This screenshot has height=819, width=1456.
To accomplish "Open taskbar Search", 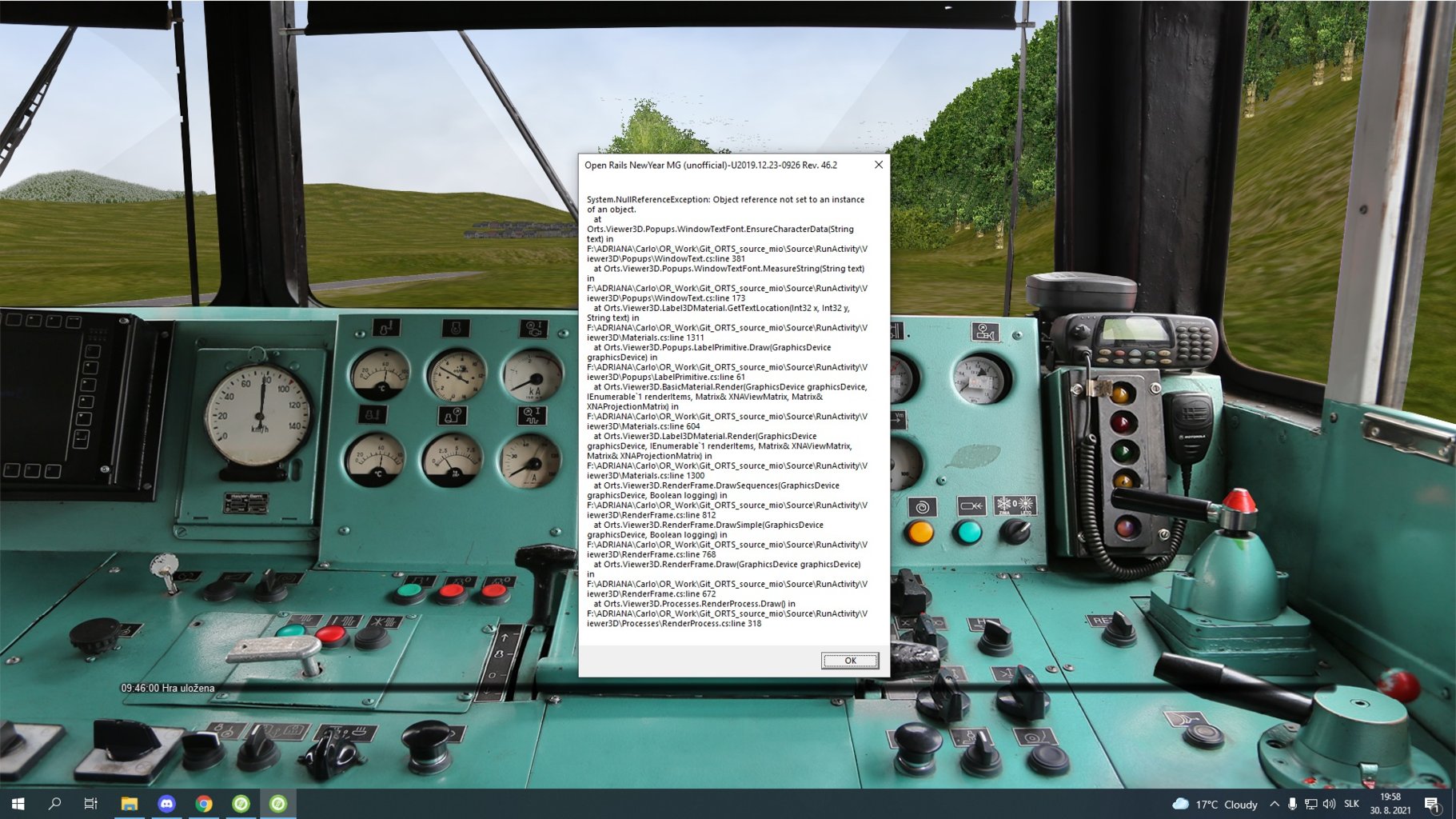I will 54,804.
